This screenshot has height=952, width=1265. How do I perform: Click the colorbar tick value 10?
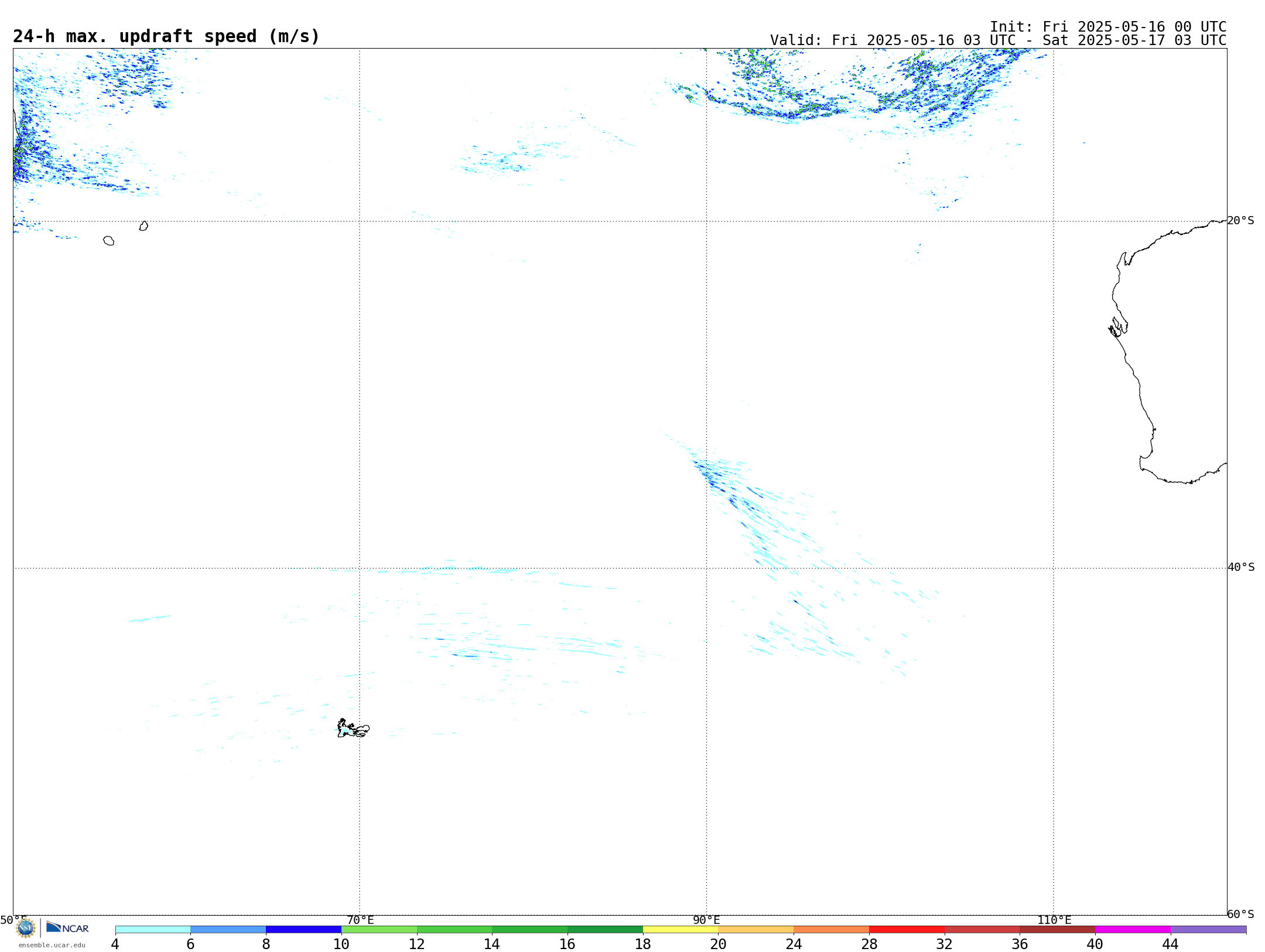(x=341, y=944)
